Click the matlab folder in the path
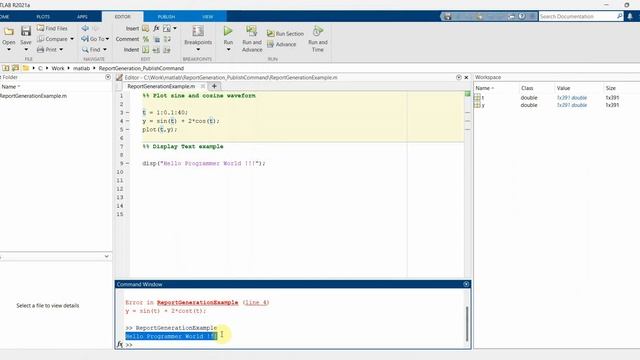The width and height of the screenshot is (640, 360). pyautogui.click(x=81, y=68)
